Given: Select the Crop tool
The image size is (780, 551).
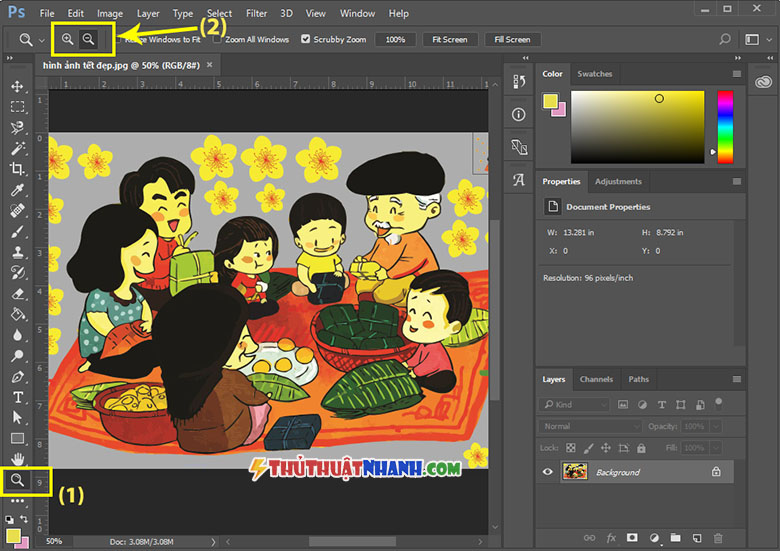Looking at the screenshot, I should (x=17, y=169).
